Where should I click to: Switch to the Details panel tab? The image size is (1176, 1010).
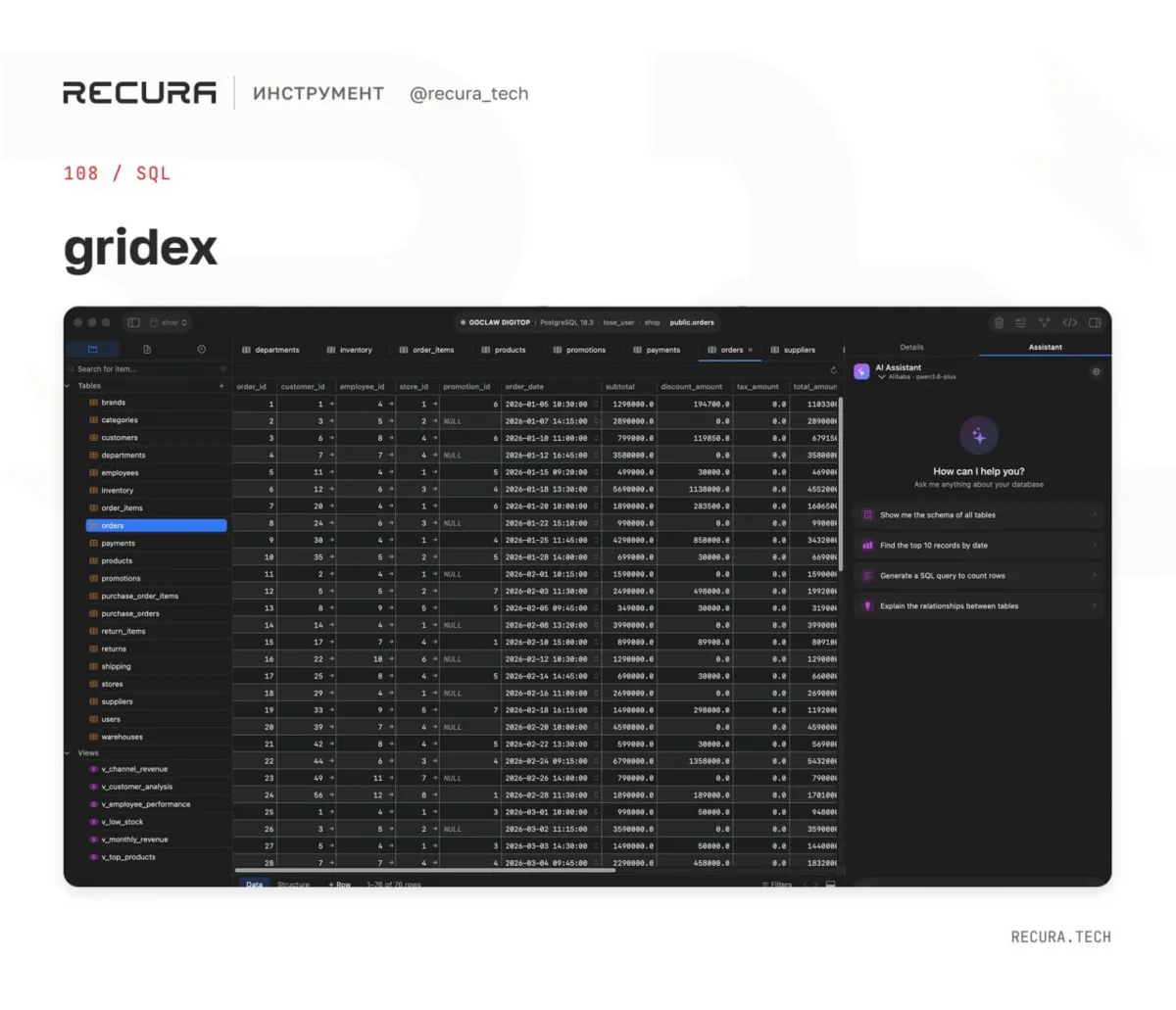tap(911, 347)
